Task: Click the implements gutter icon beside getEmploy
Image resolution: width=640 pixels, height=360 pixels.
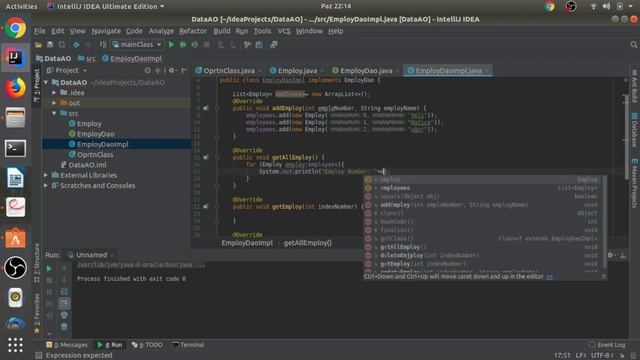Action: (x=206, y=207)
